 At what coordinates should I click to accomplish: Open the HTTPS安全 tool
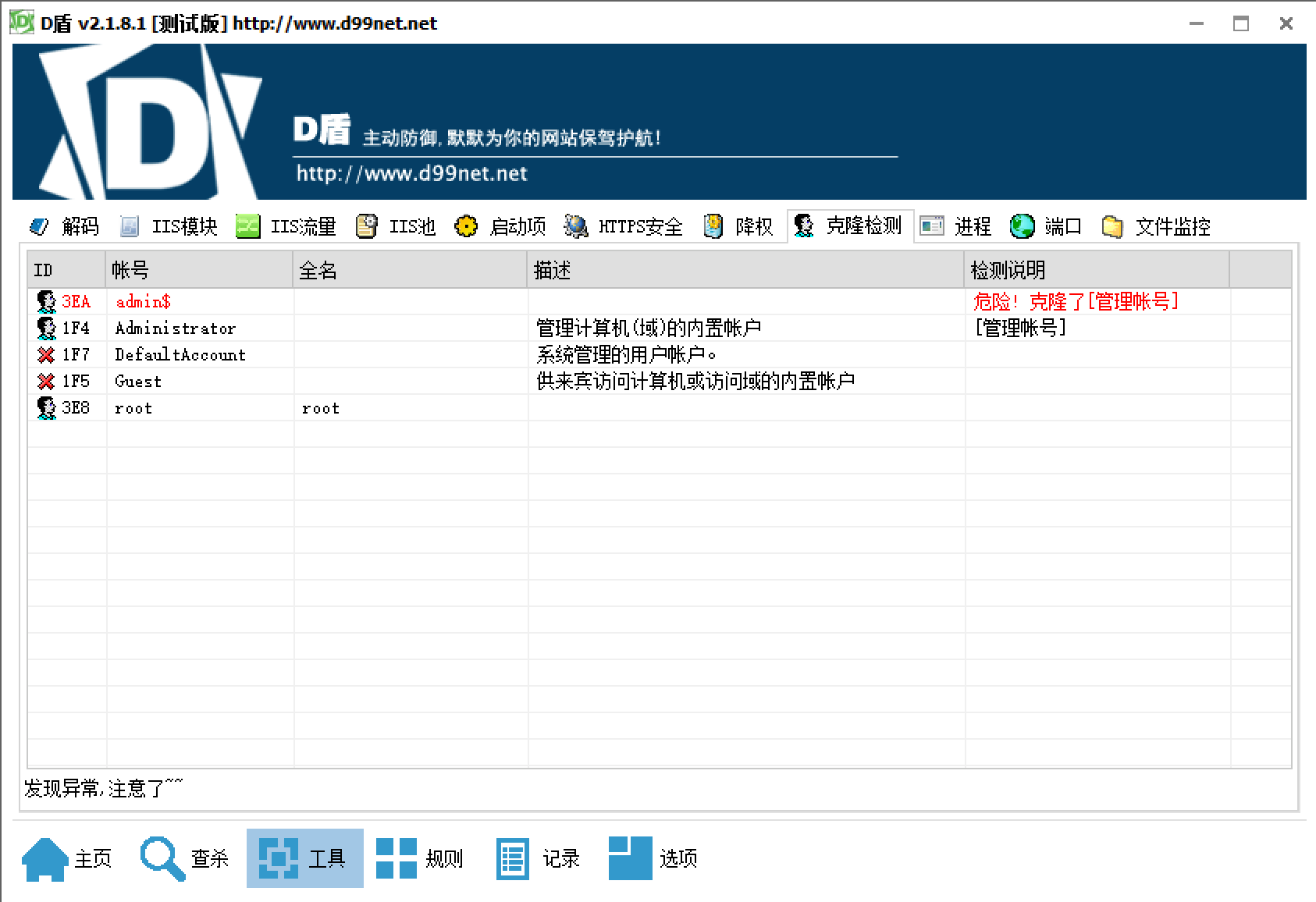[x=624, y=226]
